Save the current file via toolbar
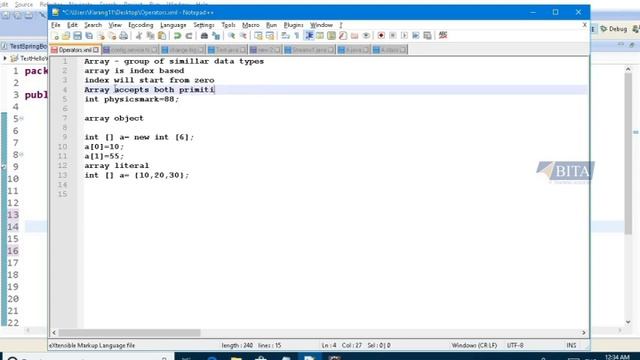The image size is (640, 360). point(78,36)
